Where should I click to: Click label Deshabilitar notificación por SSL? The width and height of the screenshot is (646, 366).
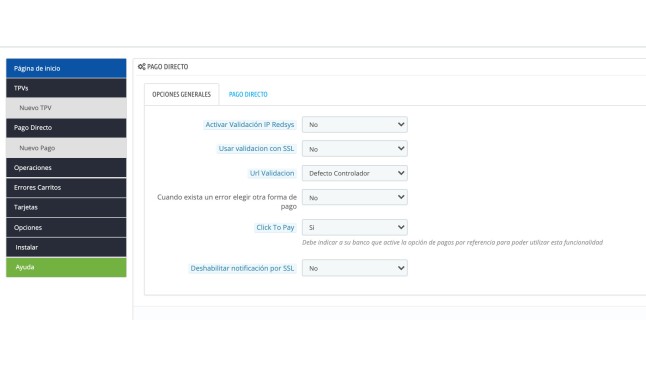click(242, 268)
